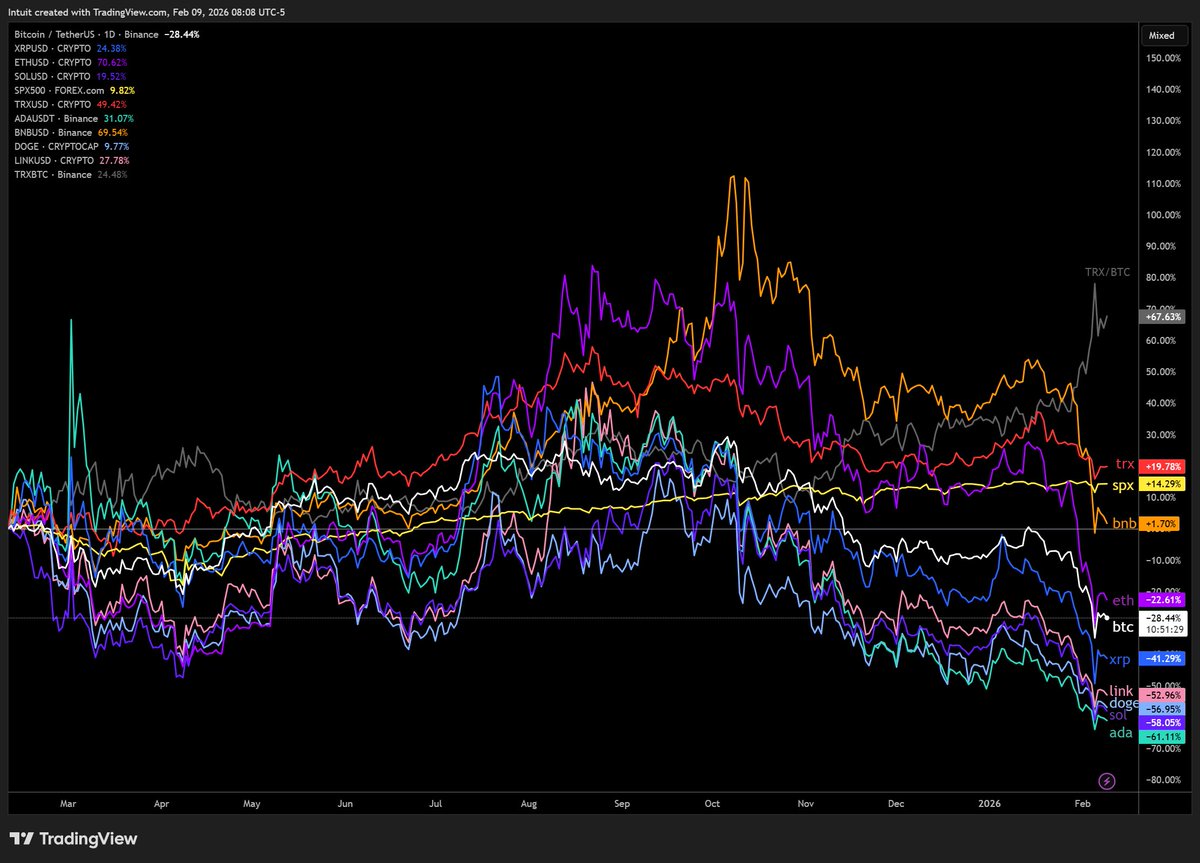
Task: Click the 'btc' series label
Action: tap(1124, 627)
